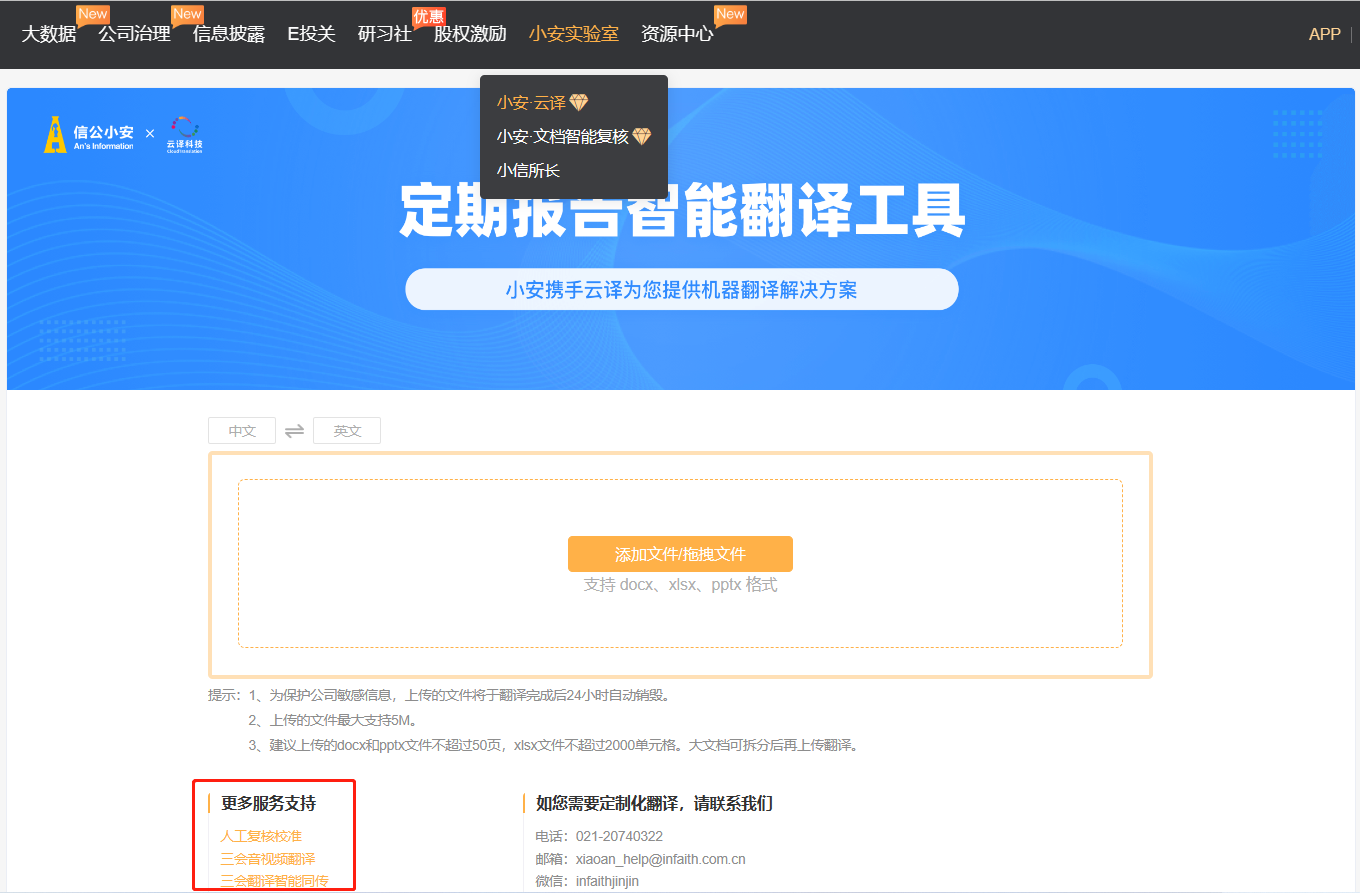This screenshot has height=893, width=1360.
Task: Swap languages with the double-arrow icon
Action: point(294,431)
